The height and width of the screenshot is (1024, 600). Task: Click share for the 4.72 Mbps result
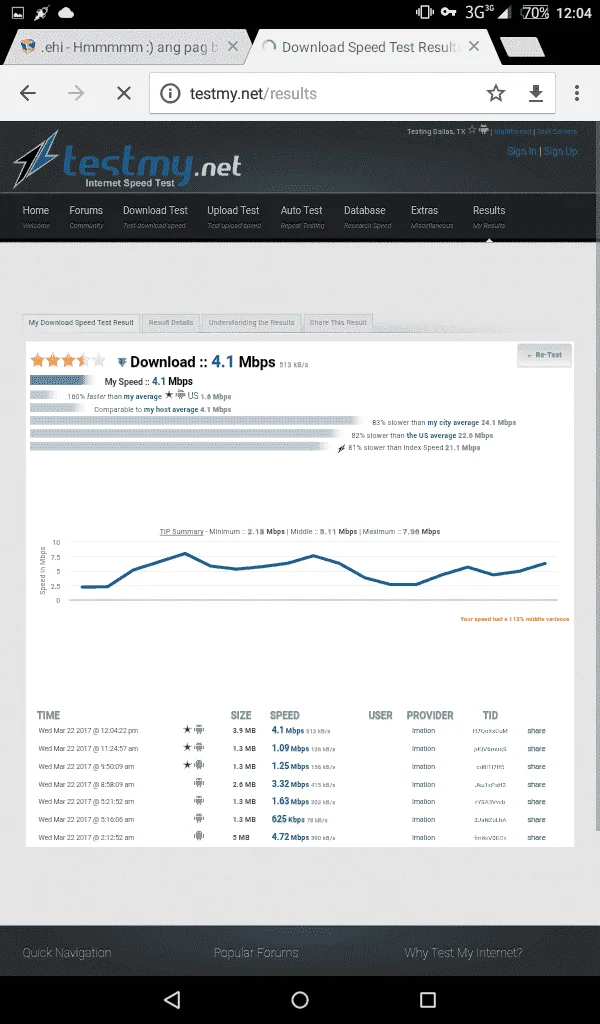pos(537,837)
